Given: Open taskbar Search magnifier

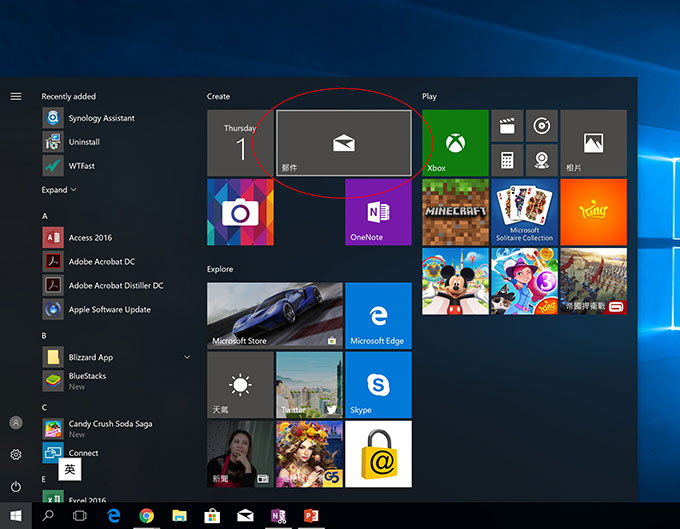Looking at the screenshot, I should coord(48,516).
